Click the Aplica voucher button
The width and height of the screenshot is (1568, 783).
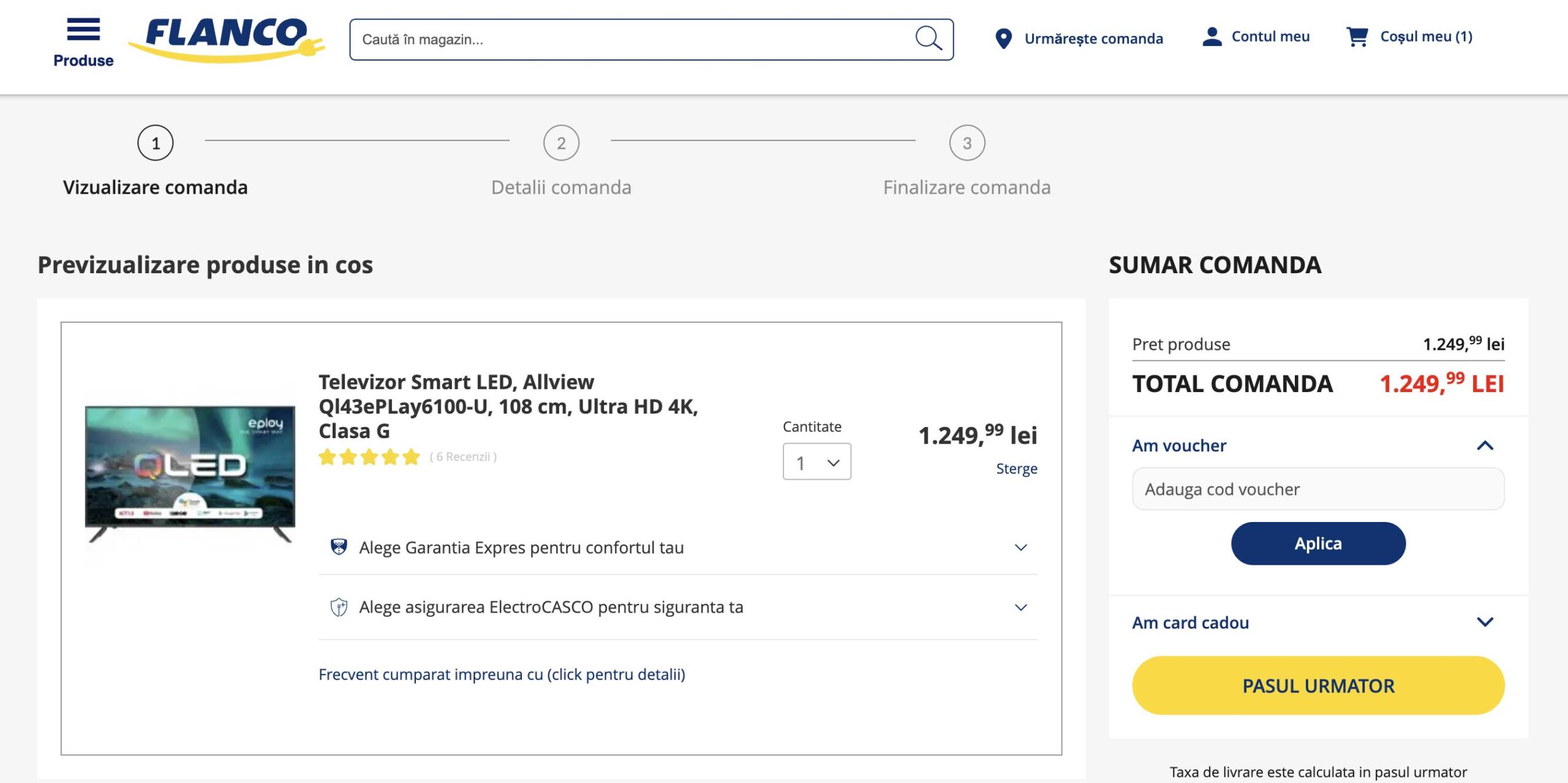[1318, 543]
